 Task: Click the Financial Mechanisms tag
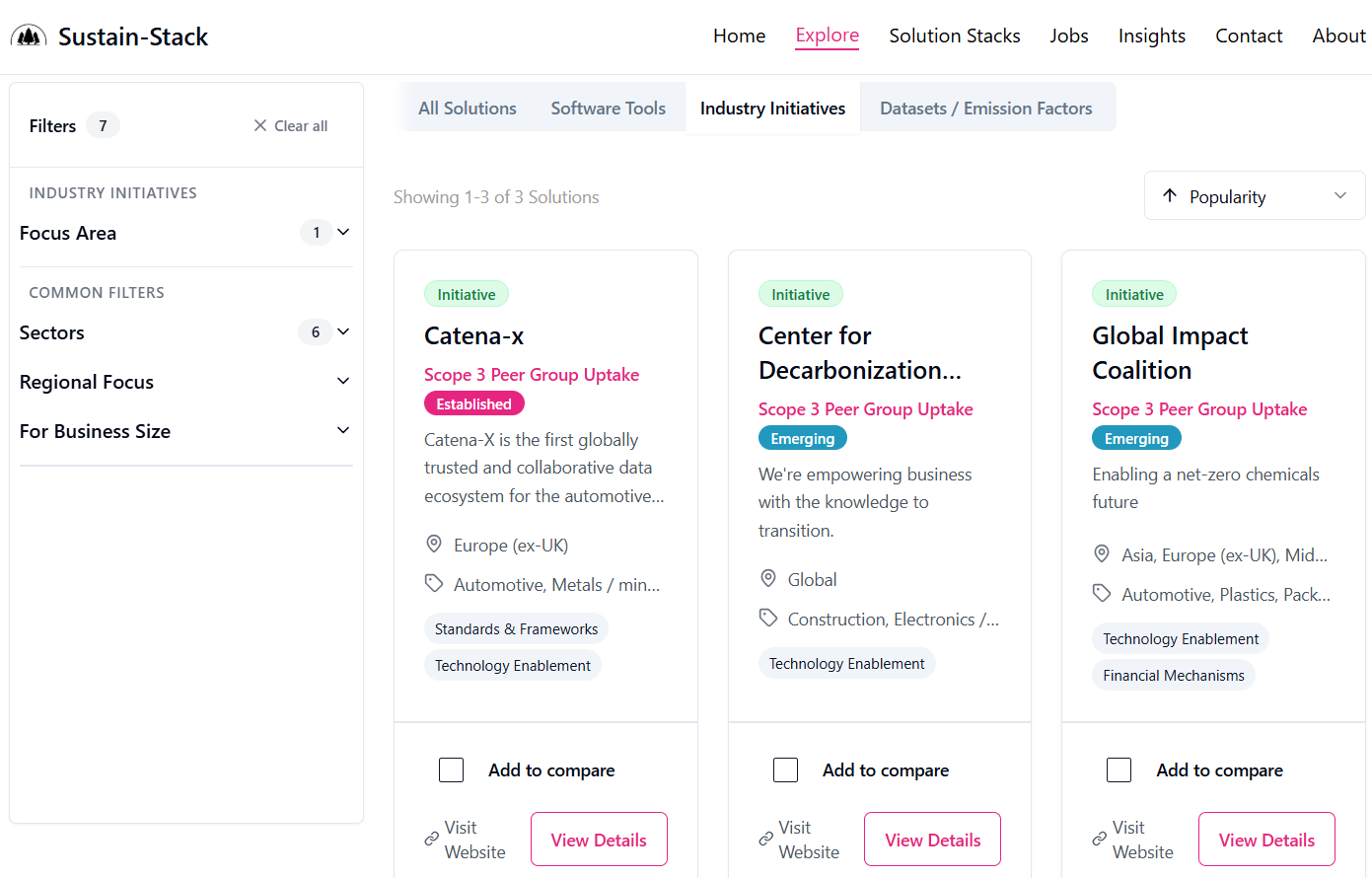tap(1174, 675)
